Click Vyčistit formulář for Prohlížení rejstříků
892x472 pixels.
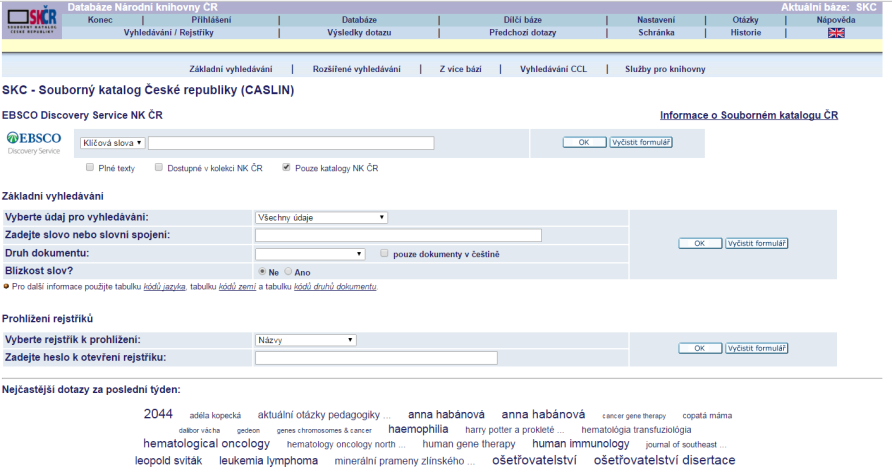(x=757, y=348)
